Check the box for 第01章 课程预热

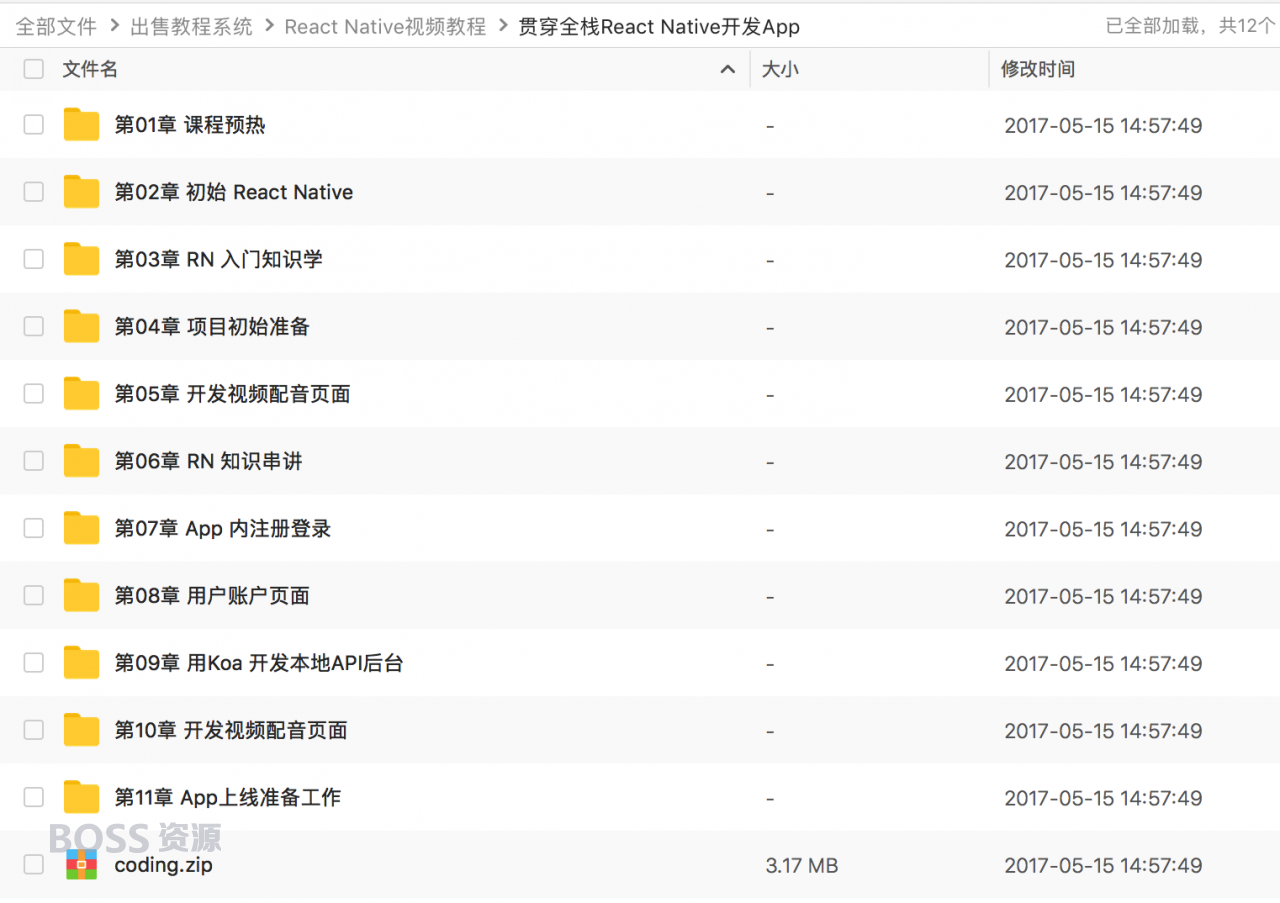(x=34, y=124)
